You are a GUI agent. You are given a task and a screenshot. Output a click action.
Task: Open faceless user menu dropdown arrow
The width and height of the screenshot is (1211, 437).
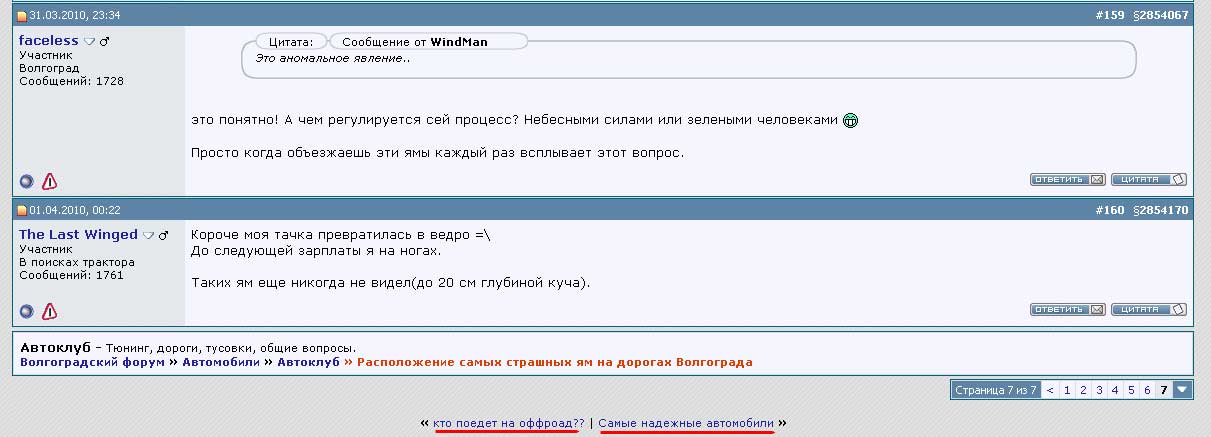89,42
